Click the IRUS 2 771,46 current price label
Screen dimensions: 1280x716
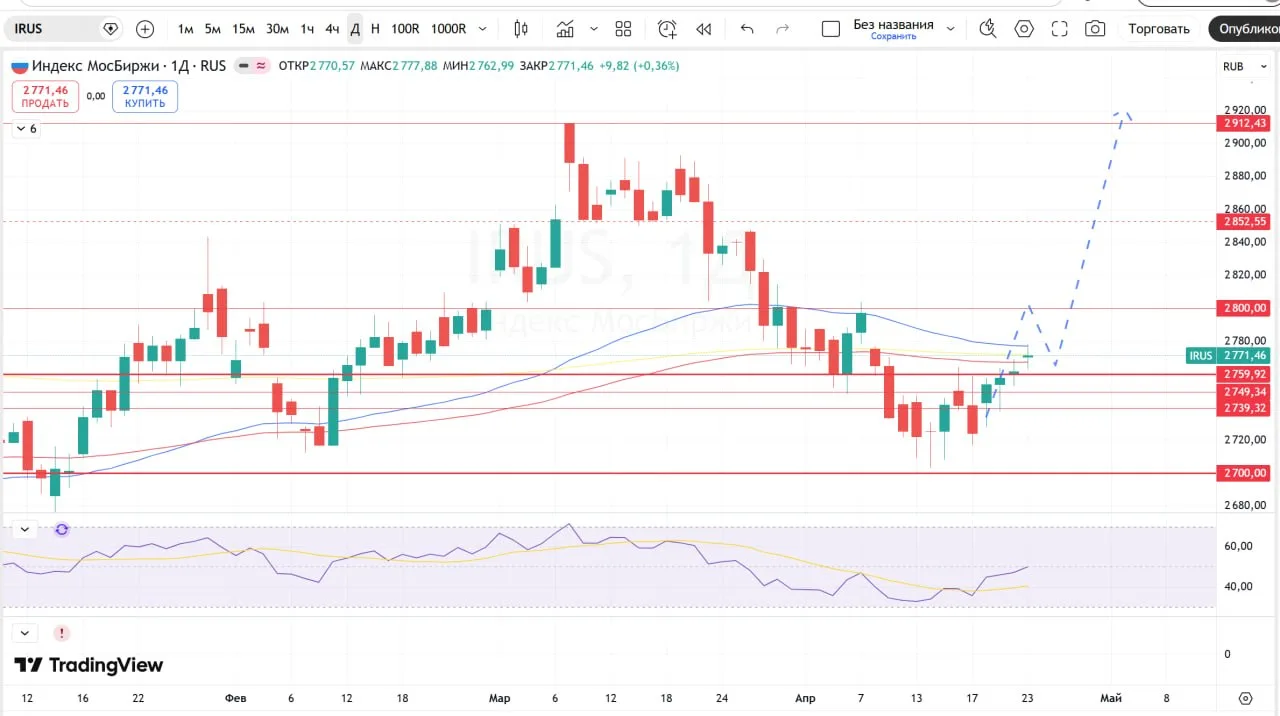(x=1229, y=355)
